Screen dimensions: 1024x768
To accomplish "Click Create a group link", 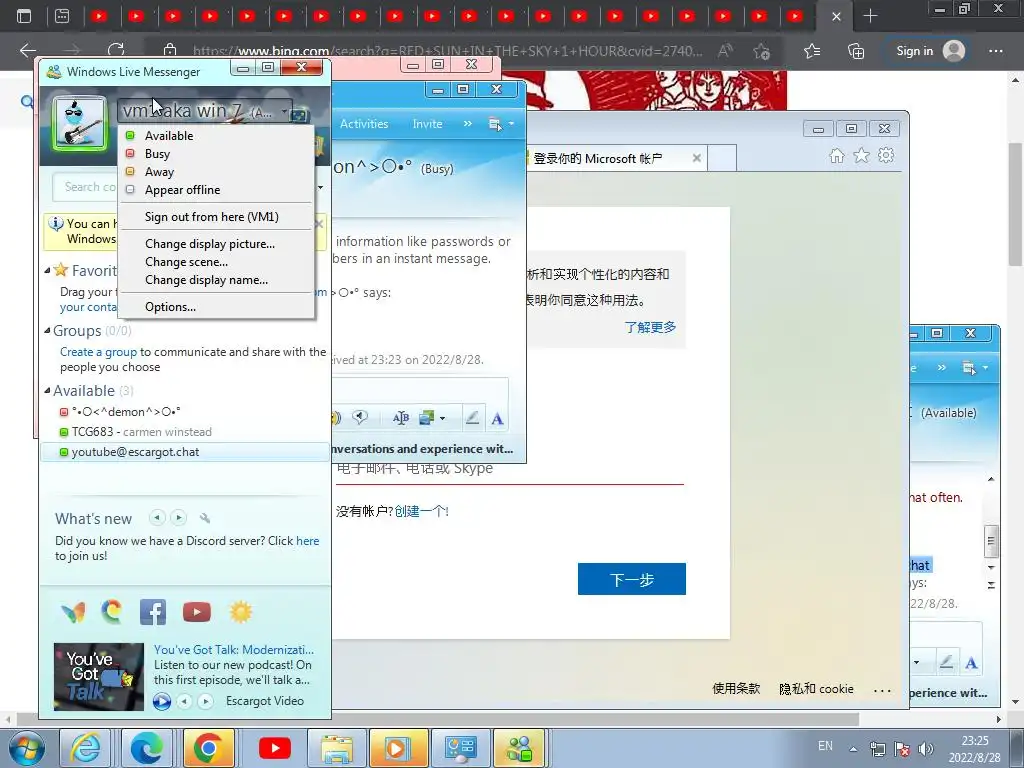I will tap(99, 352).
